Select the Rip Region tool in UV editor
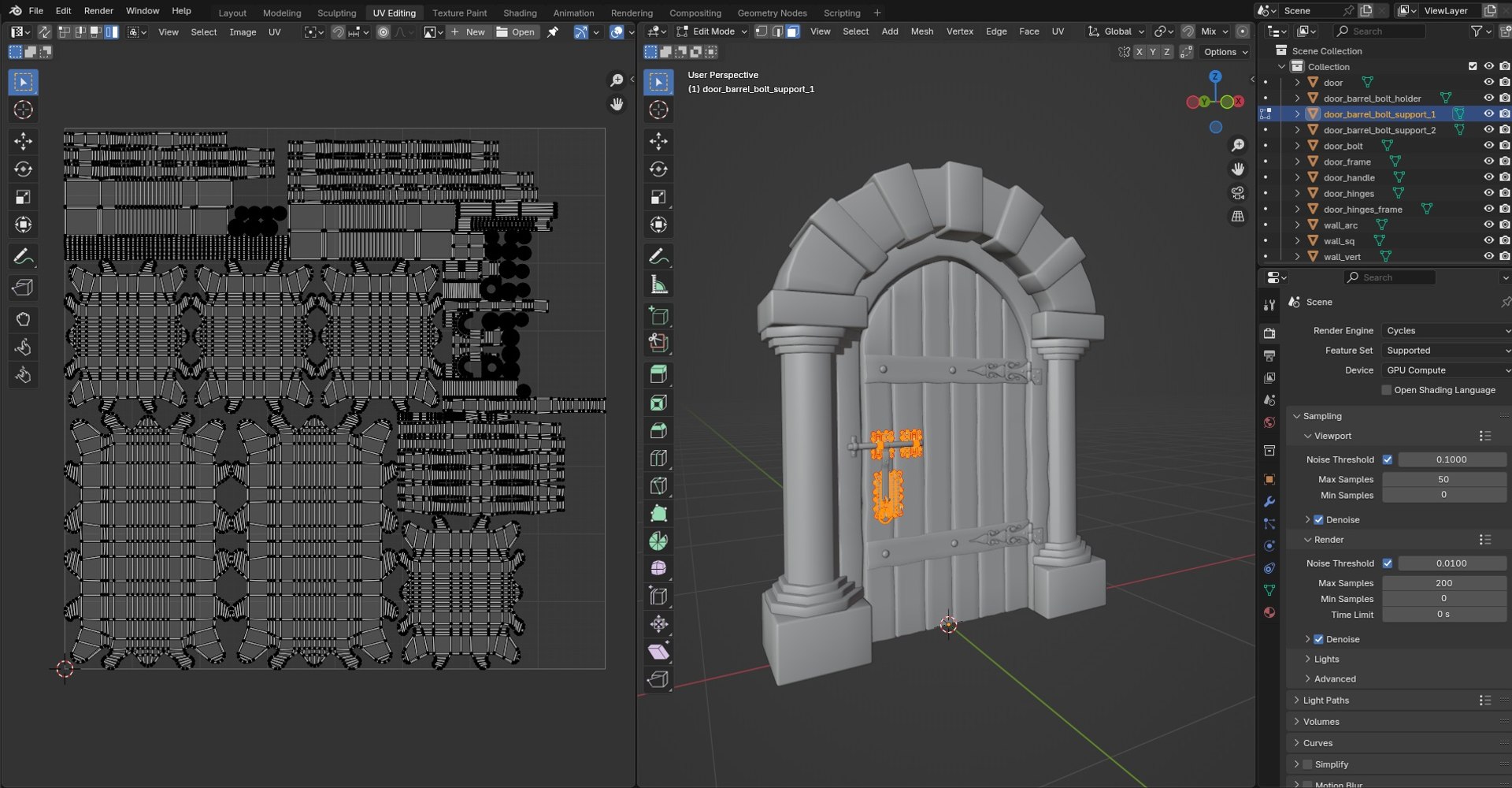This screenshot has height=788, width=1512. point(23,288)
